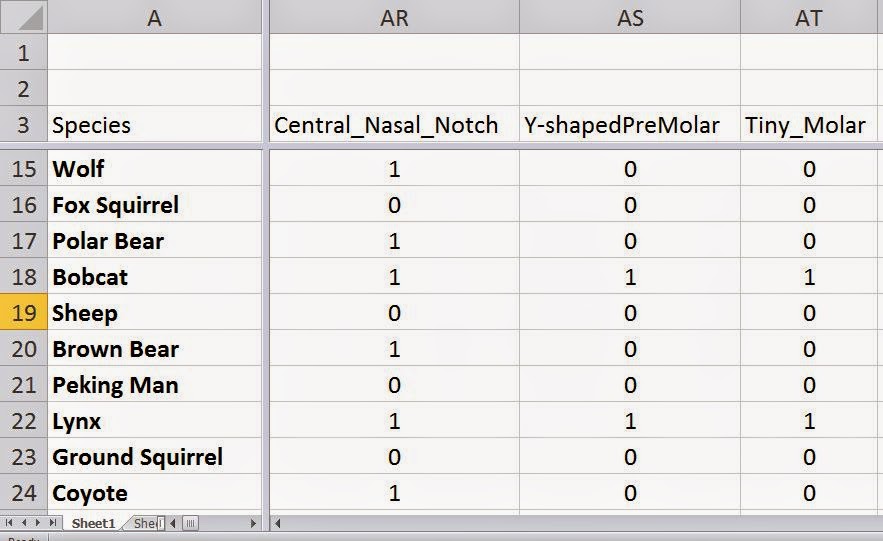Screen dimensions: 883x541
Task: Click Bobcat's Y-shapedPreMolar value cell
Action: tap(630, 277)
